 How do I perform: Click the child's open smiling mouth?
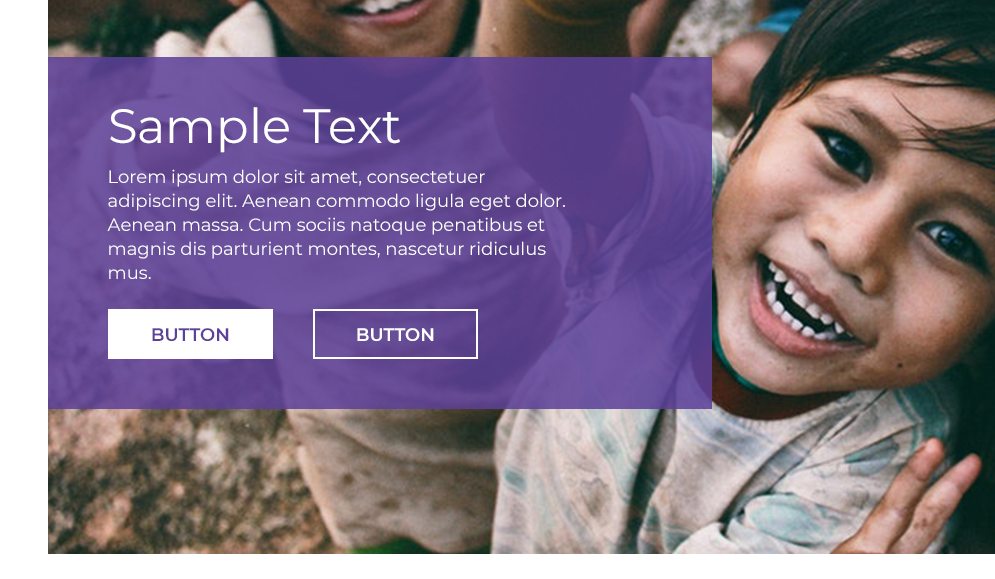pyautogui.click(x=803, y=305)
